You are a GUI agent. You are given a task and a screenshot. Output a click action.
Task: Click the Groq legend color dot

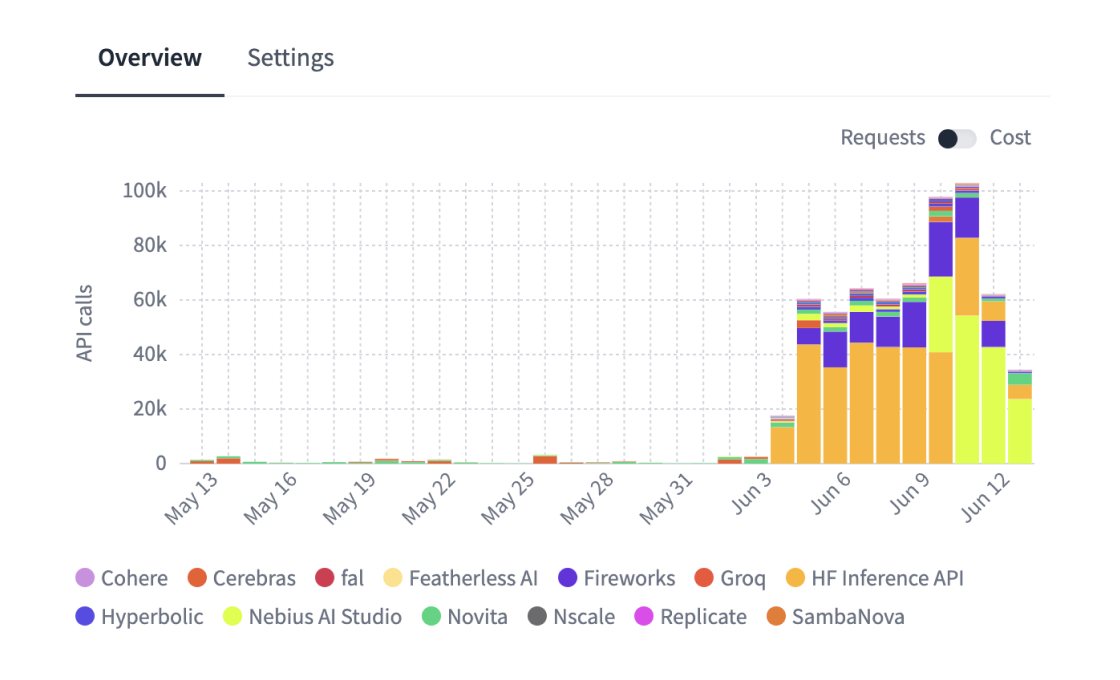coord(704,578)
